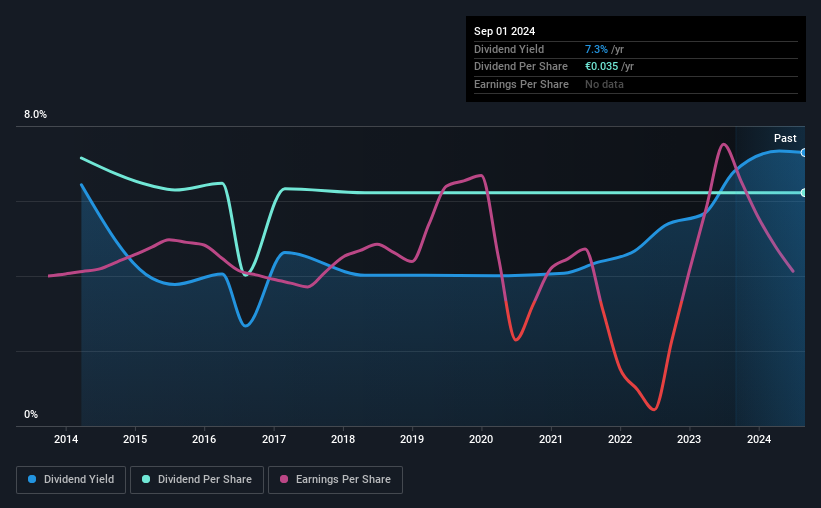Click the Dividend Yield endpoint marker
The width and height of the screenshot is (821, 508).
click(804, 153)
